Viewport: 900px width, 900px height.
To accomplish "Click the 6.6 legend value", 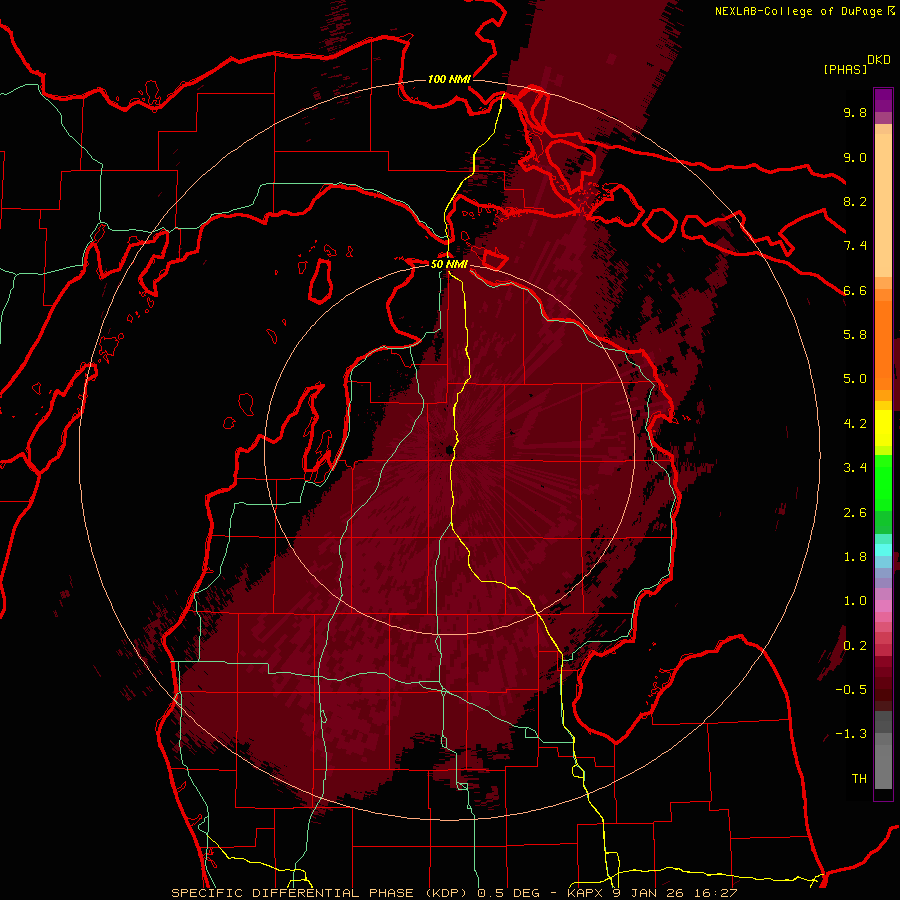I will pos(855,290).
